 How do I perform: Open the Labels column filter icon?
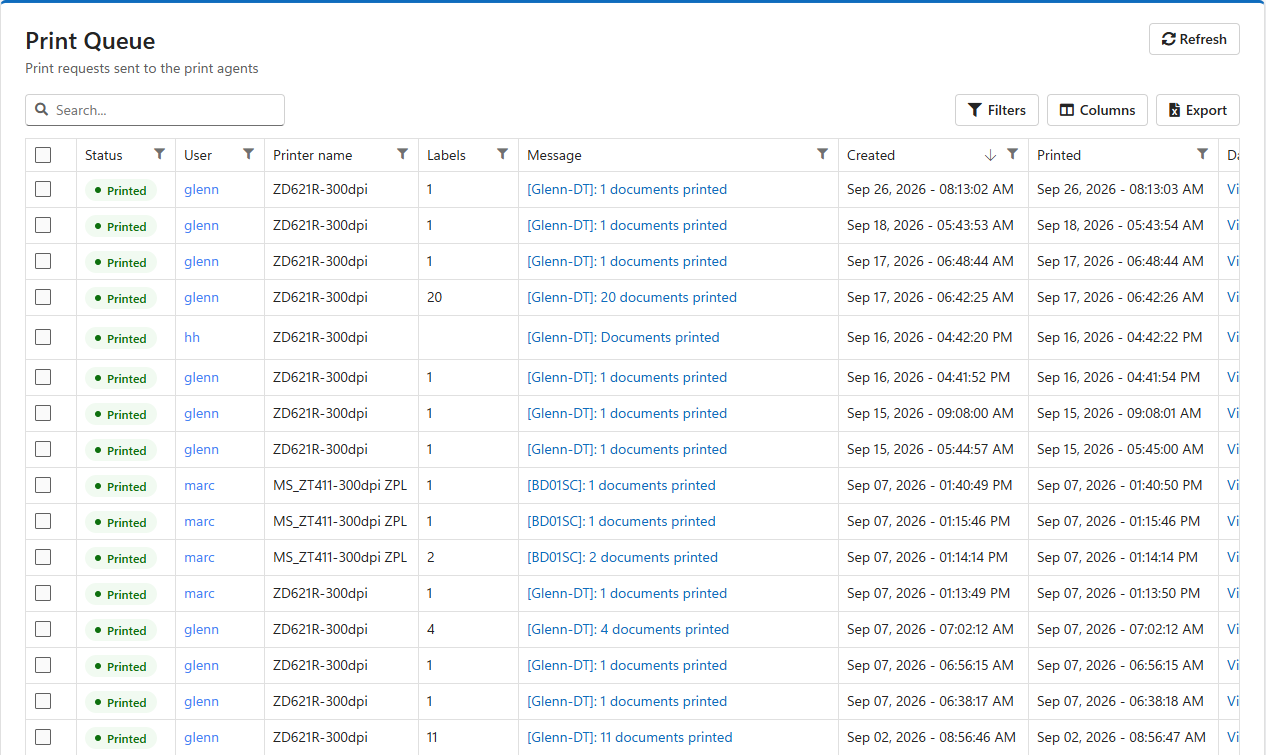502,154
